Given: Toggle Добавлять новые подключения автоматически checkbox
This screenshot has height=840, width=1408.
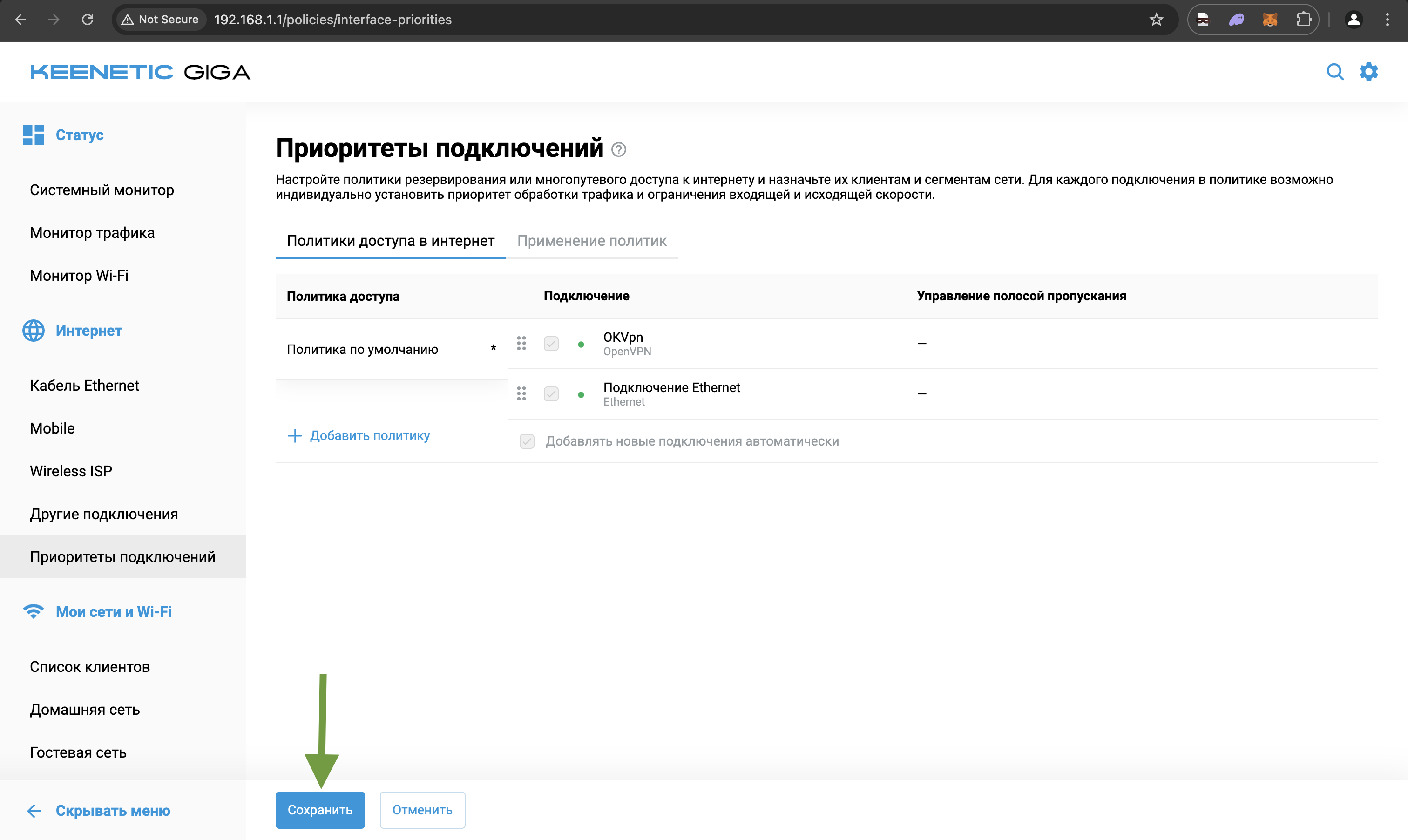Looking at the screenshot, I should pos(527,441).
